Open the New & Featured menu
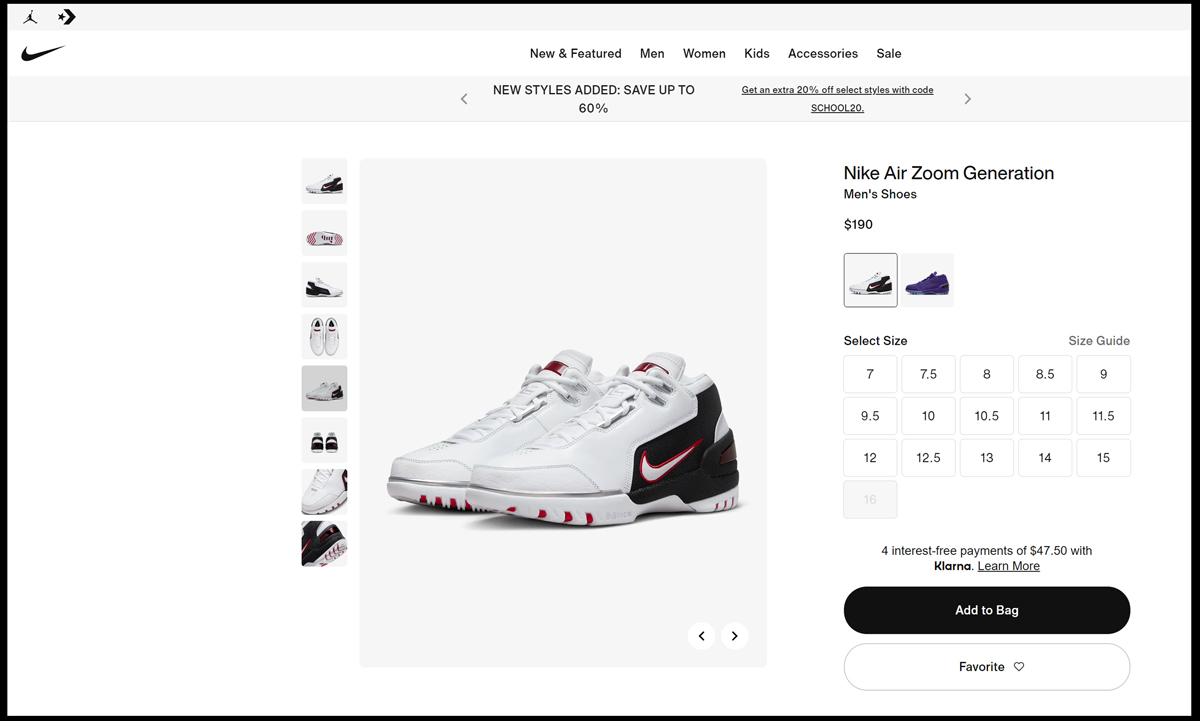 [576, 54]
